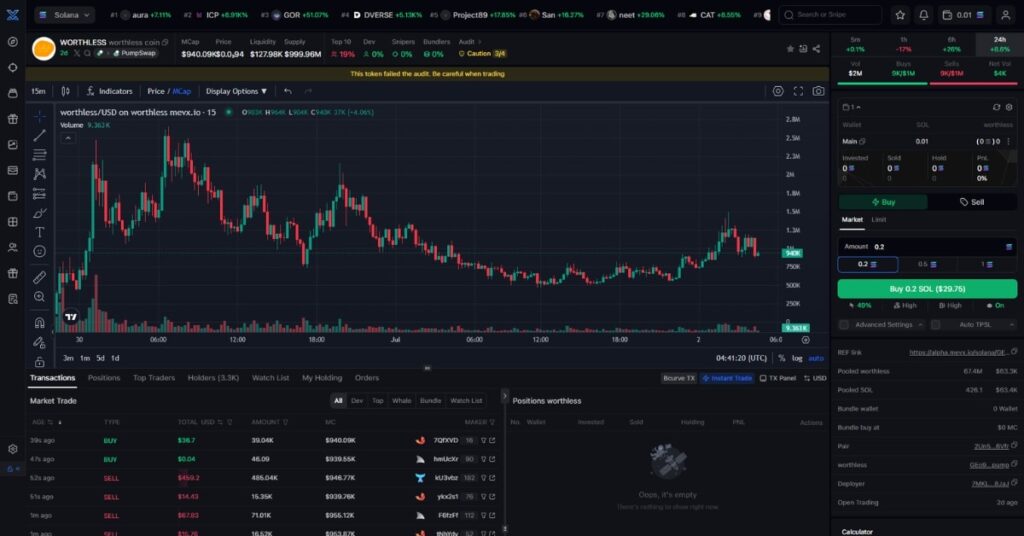Switch to the Positions tab

click(x=104, y=378)
